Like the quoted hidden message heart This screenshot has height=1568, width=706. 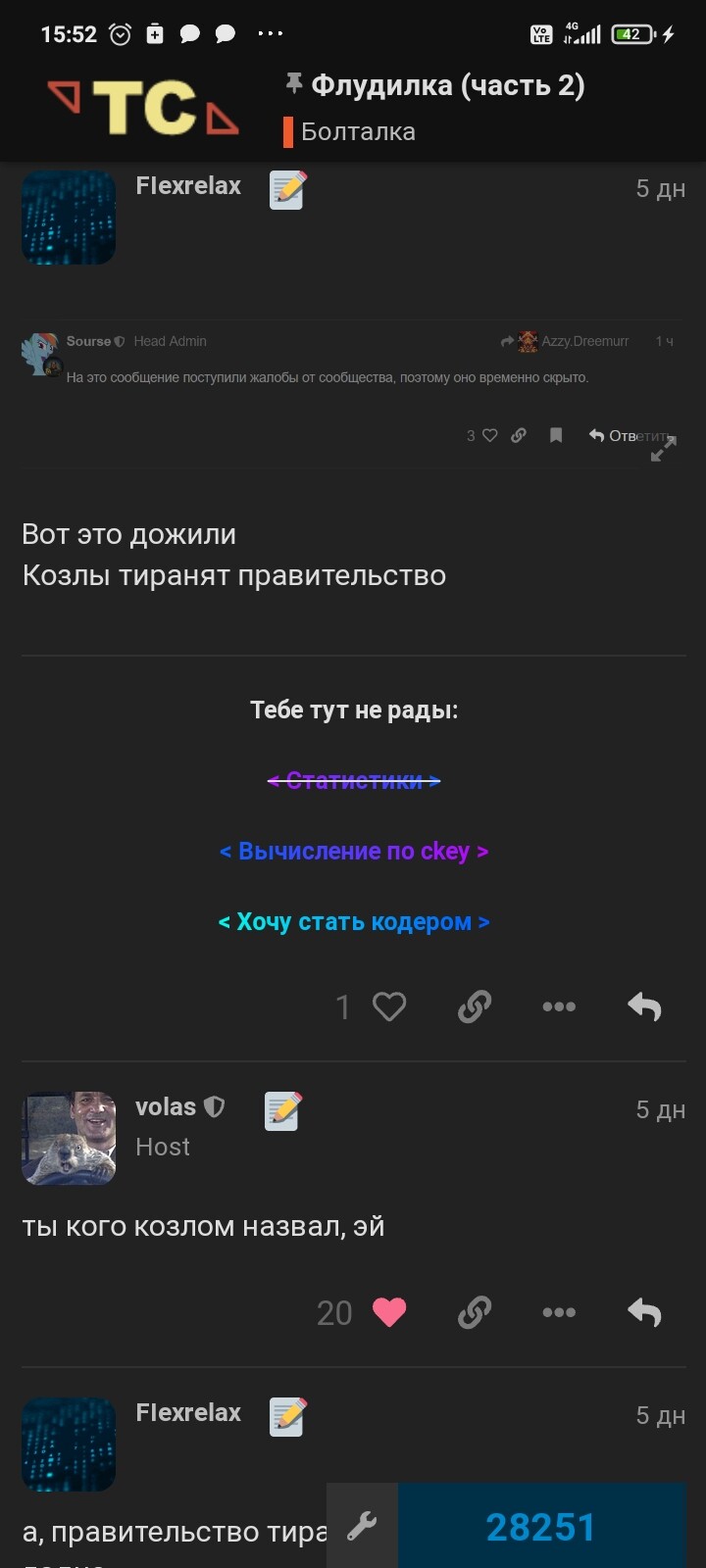(x=489, y=435)
